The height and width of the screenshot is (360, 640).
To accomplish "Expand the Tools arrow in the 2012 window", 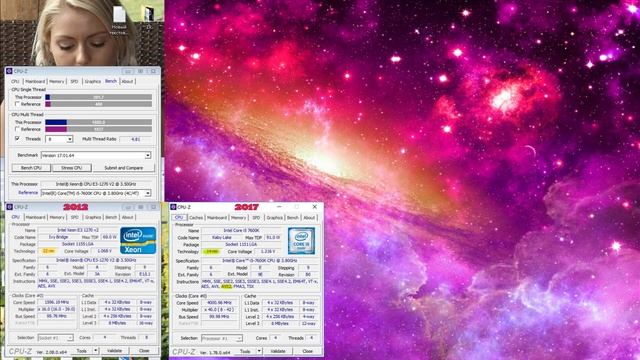I will click(x=96, y=351).
